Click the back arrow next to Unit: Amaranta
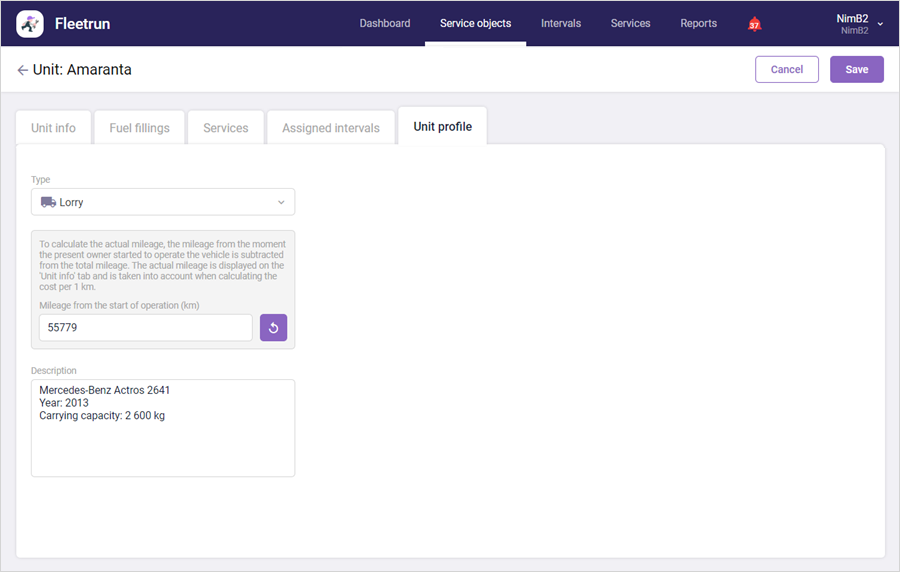The height and width of the screenshot is (572, 900). tap(22, 70)
